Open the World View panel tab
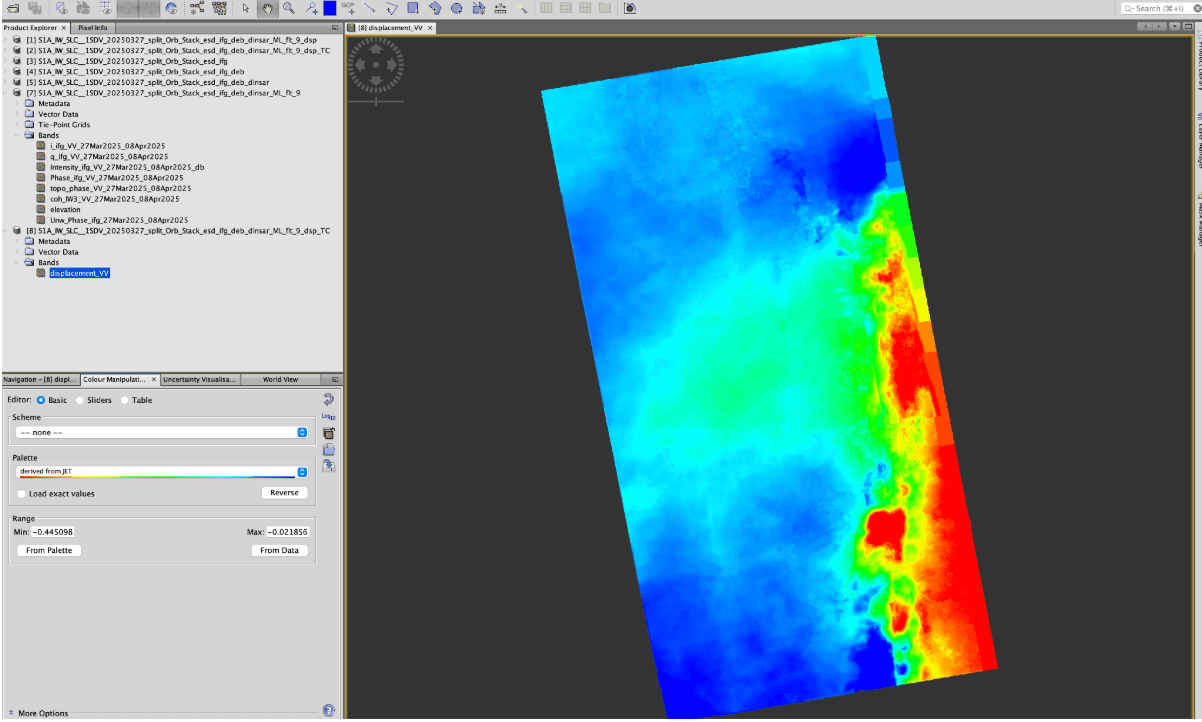The width and height of the screenshot is (1202, 722). 279,379
